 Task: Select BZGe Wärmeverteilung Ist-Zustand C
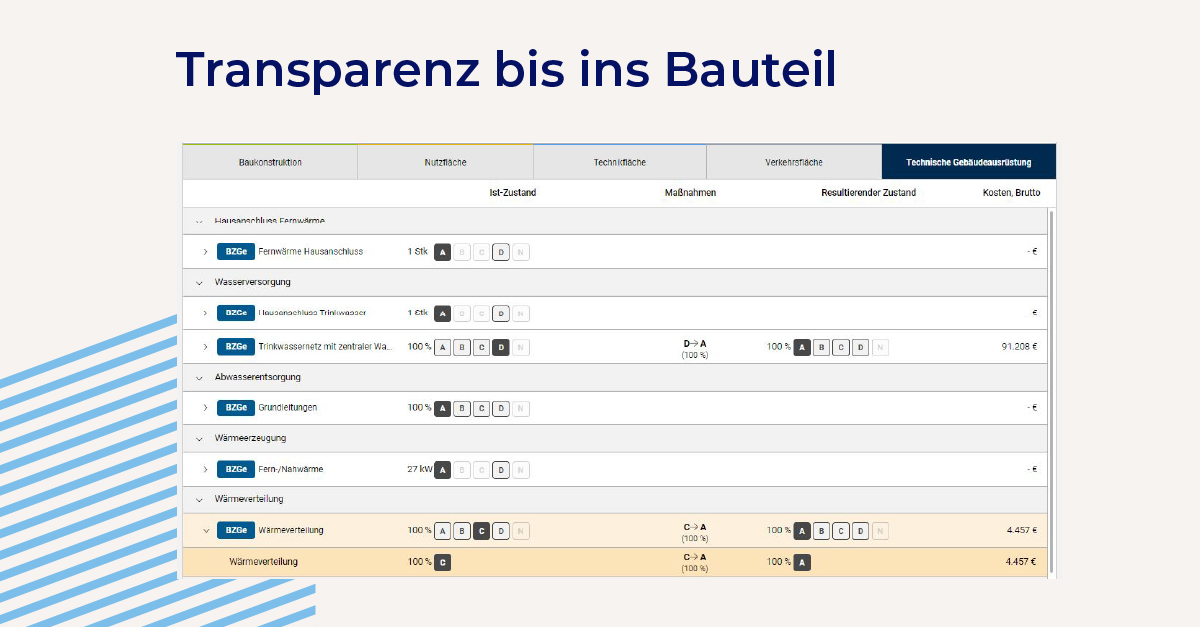[481, 530]
